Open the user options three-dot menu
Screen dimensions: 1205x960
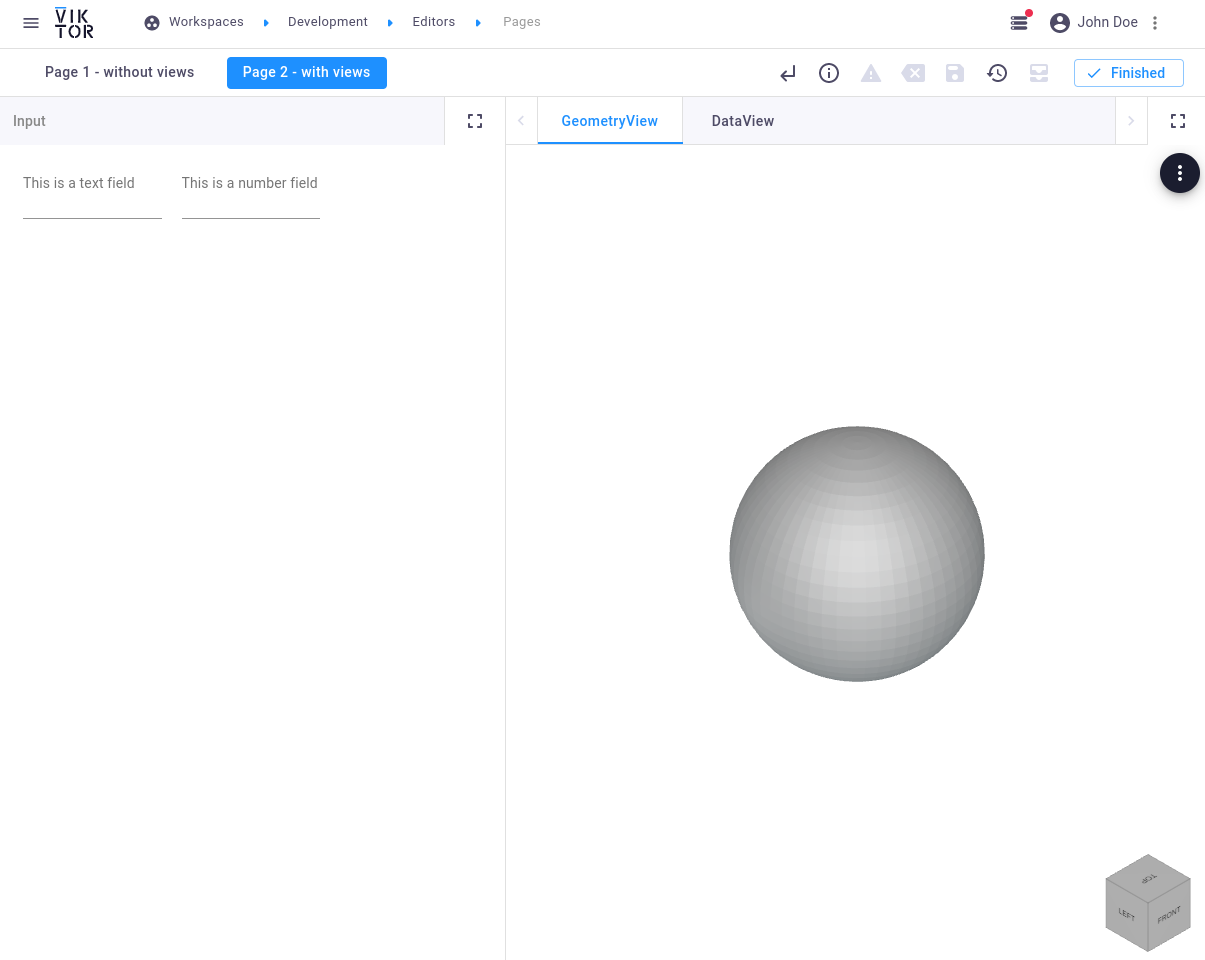point(1155,23)
